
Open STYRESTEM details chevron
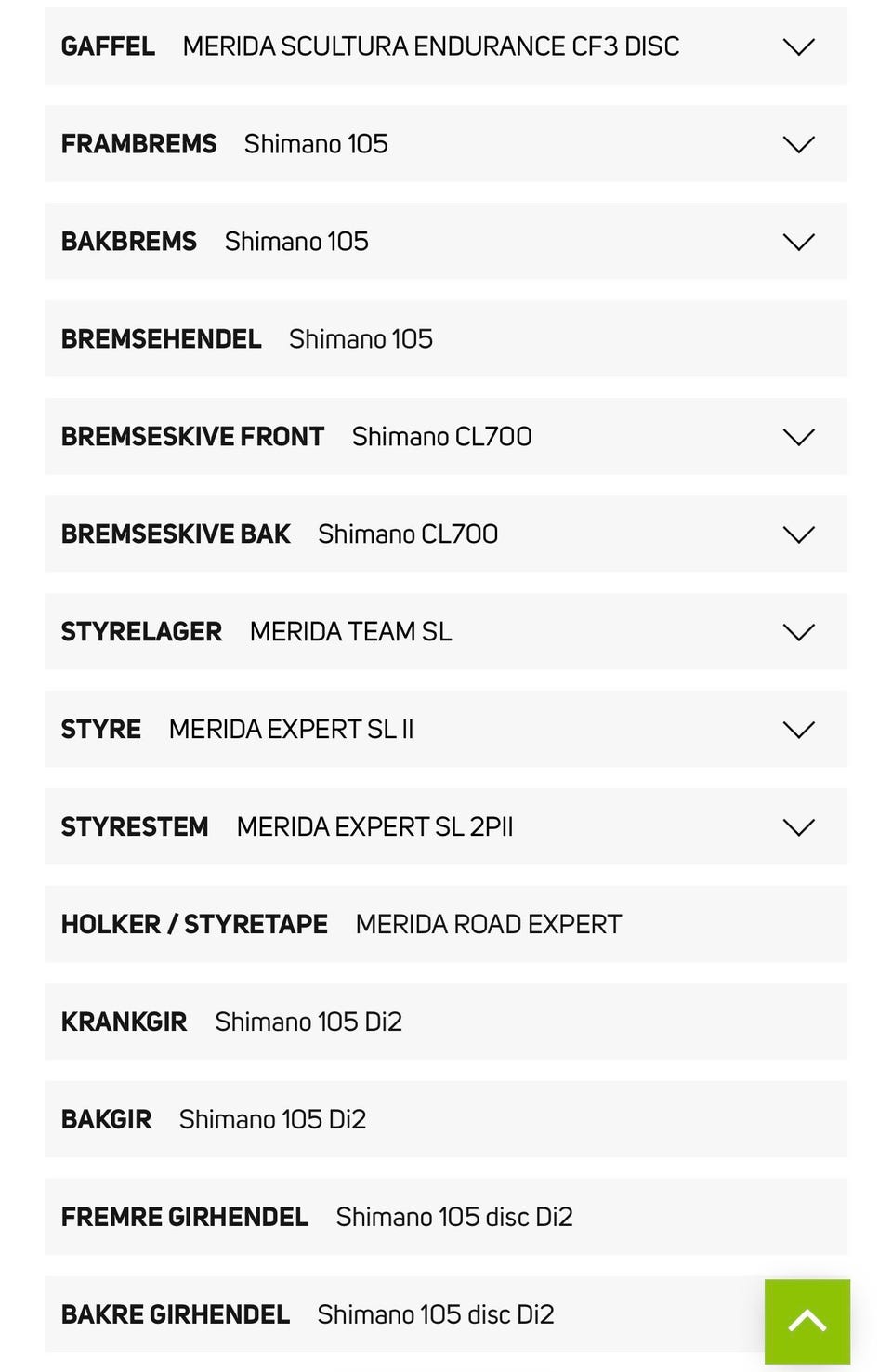click(x=798, y=827)
